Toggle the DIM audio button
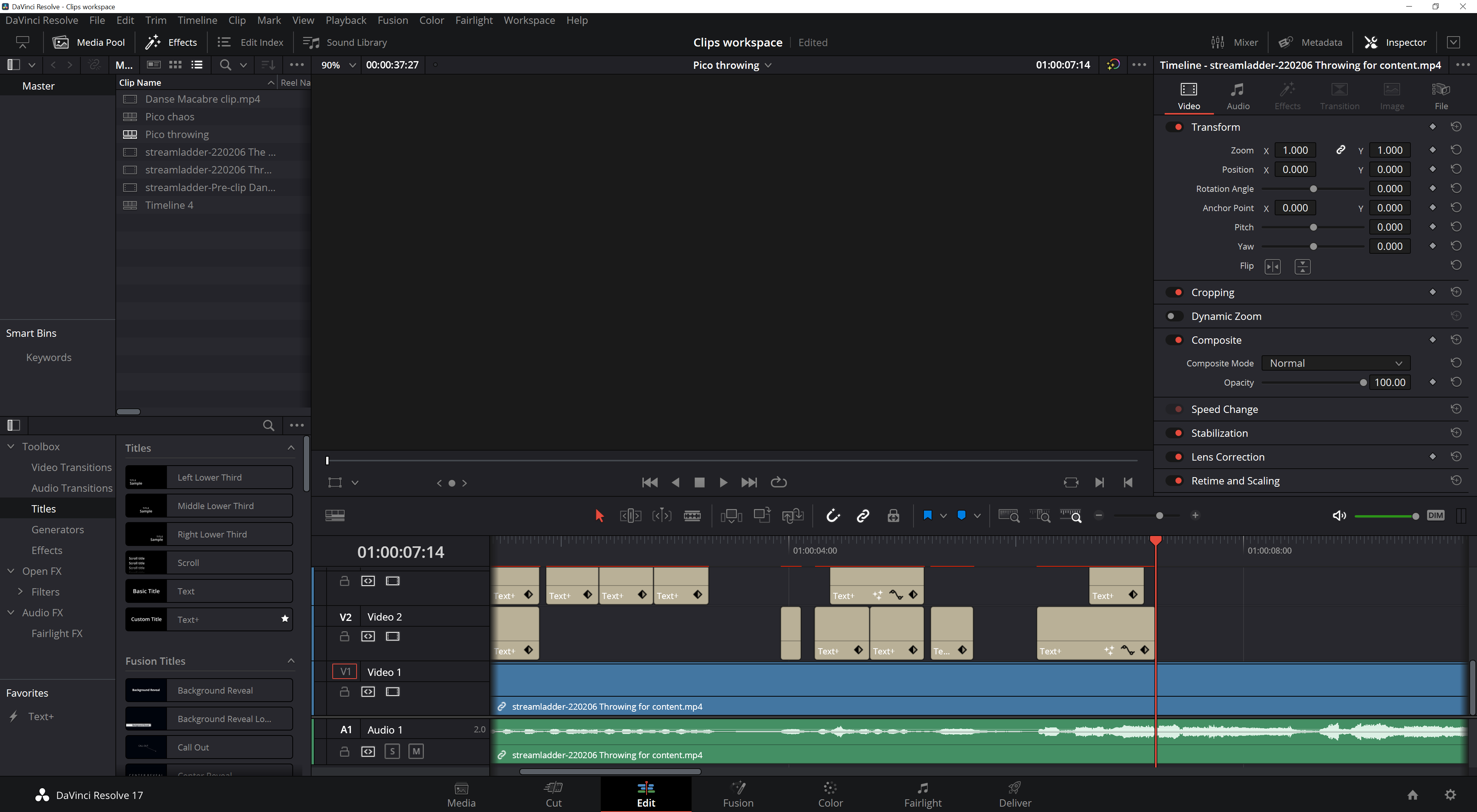1477x812 pixels. pos(1436,515)
